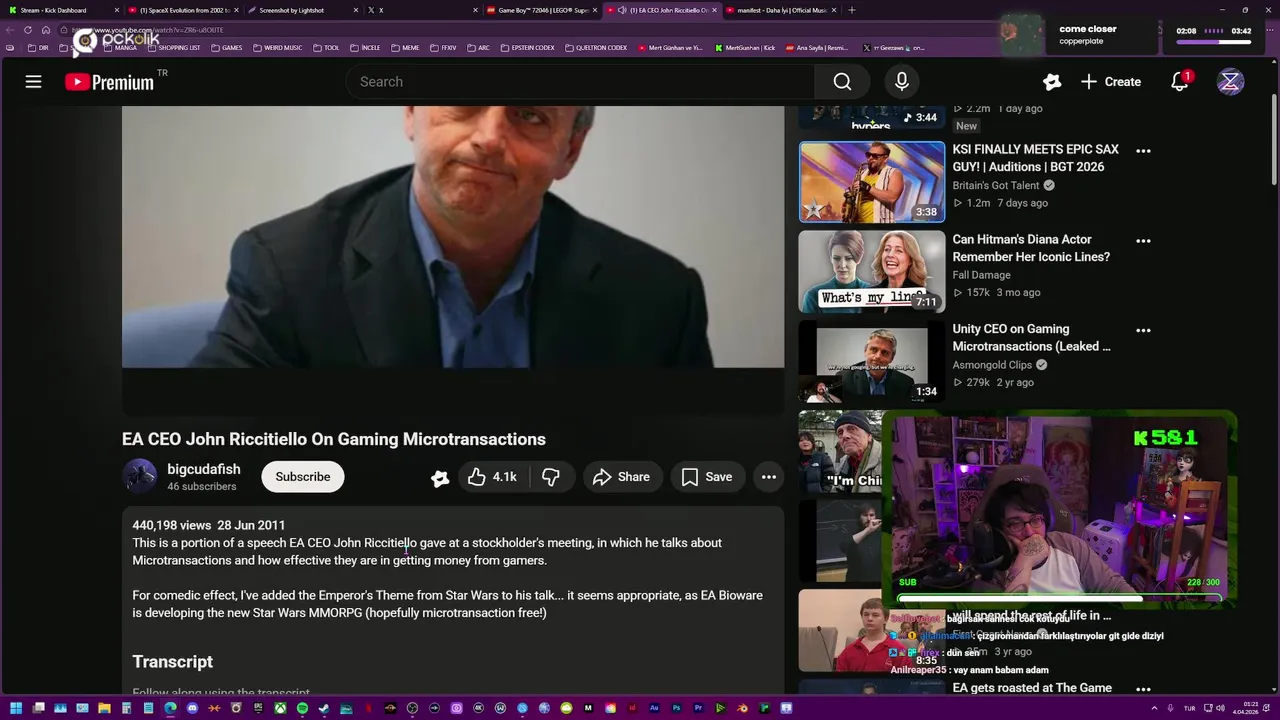Open the SHOPPING LIST bookmark folder
Viewport: 1280px width, 720px height.
[174, 48]
